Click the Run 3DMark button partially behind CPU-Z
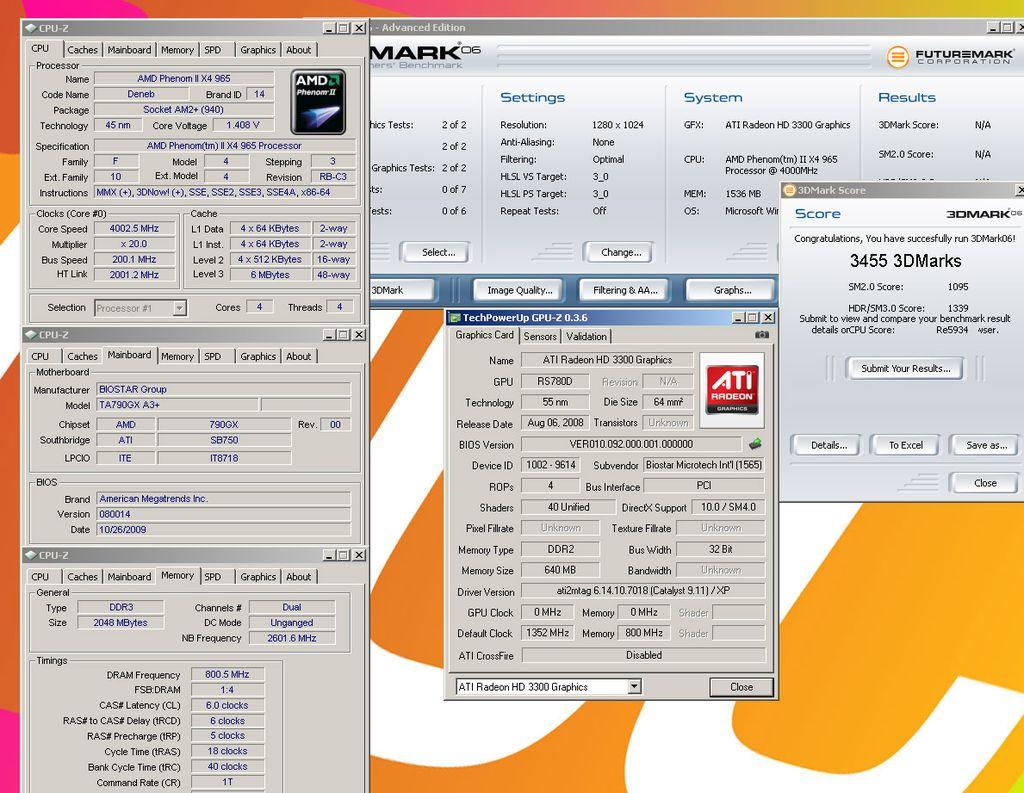Viewport: 1024px width, 793px height. tap(402, 290)
